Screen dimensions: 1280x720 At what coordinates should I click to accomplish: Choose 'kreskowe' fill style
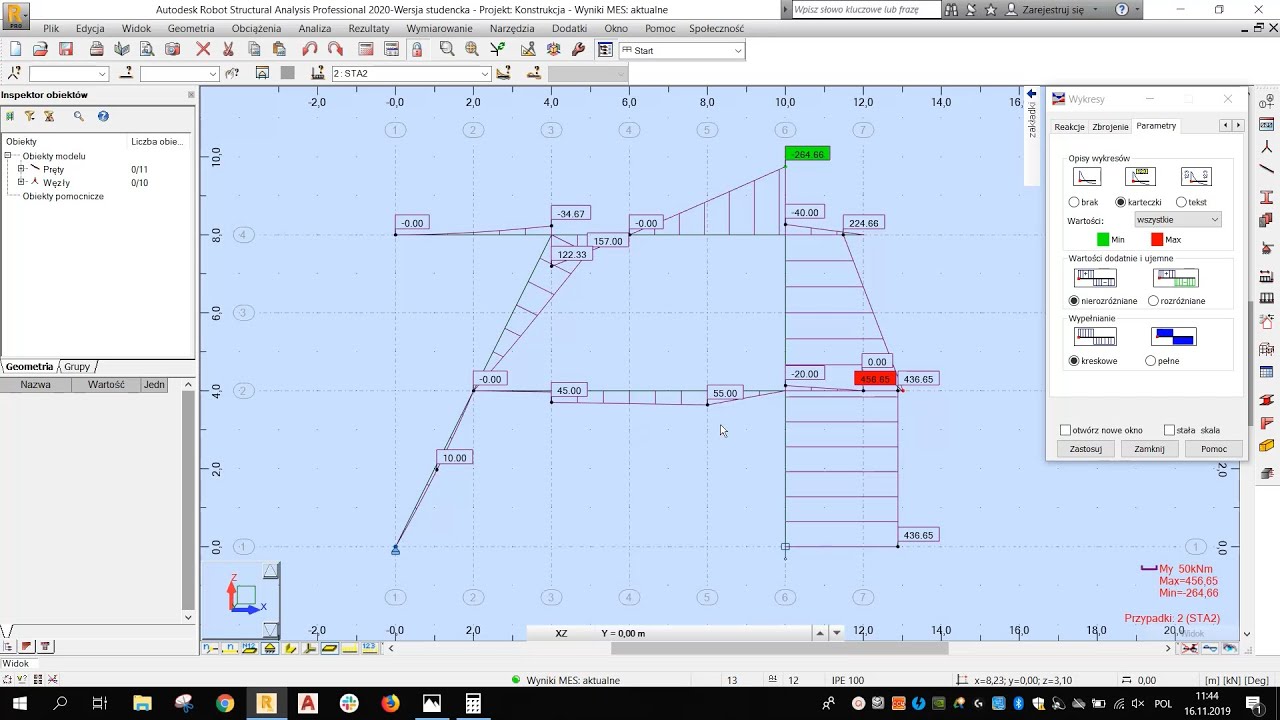click(1093, 361)
